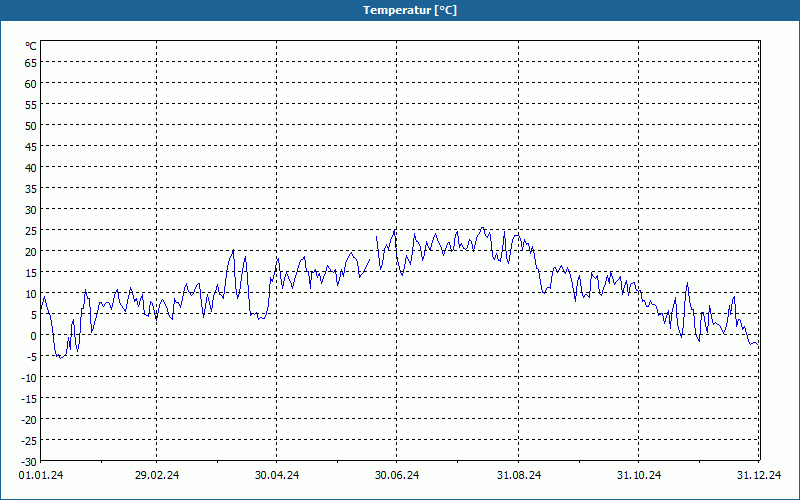Click the -30 y-axis label
800x500 pixels.
(29, 462)
